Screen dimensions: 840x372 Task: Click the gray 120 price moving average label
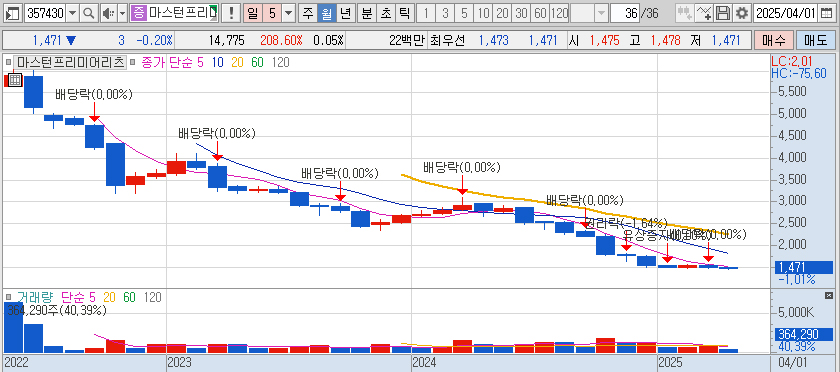coord(281,62)
